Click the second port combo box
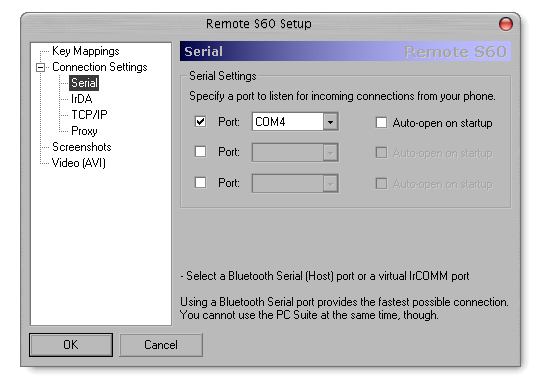The image size is (537, 386). click(x=295, y=152)
